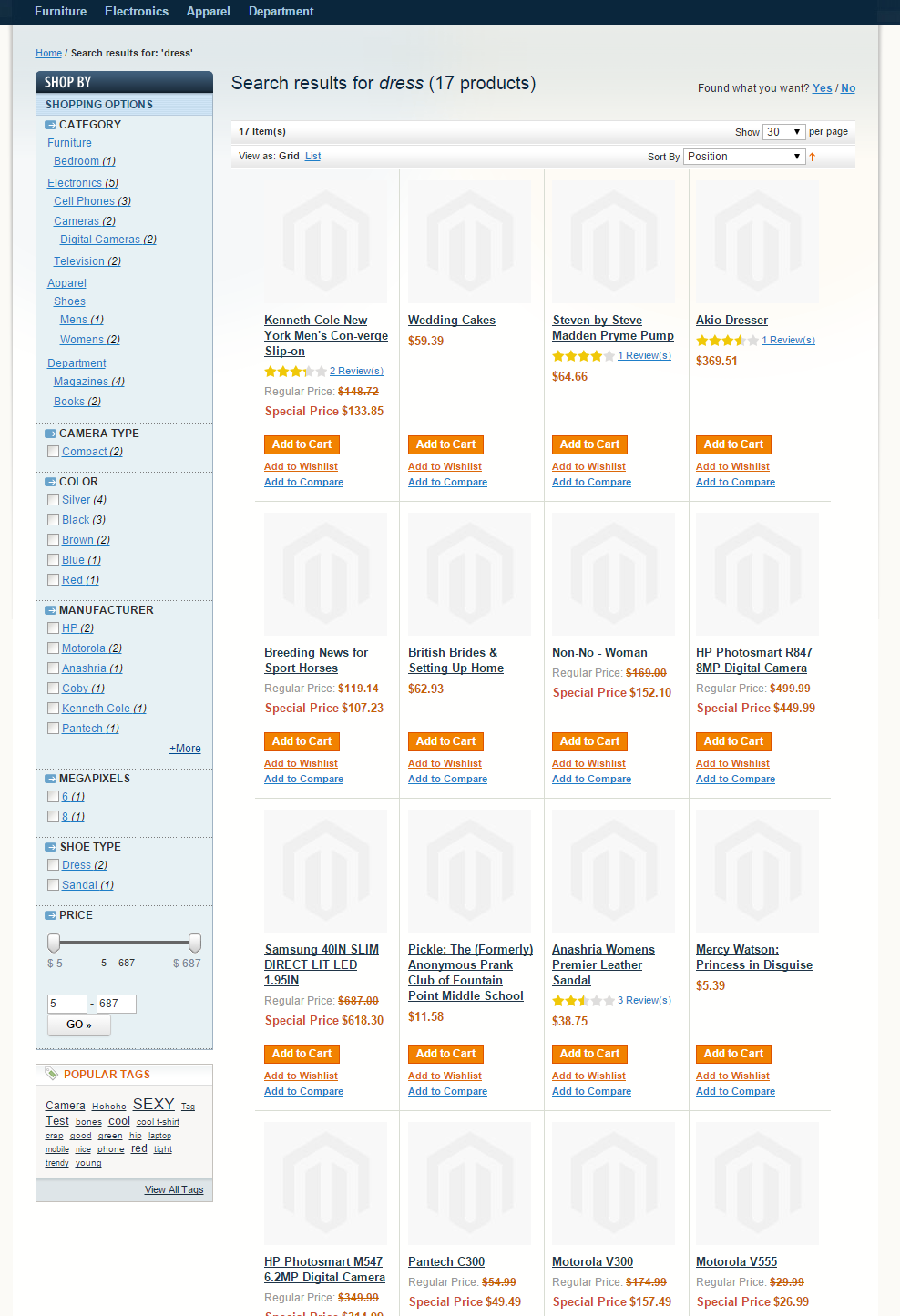View all tags link
The width and height of the screenshot is (900, 1316).
[174, 1190]
